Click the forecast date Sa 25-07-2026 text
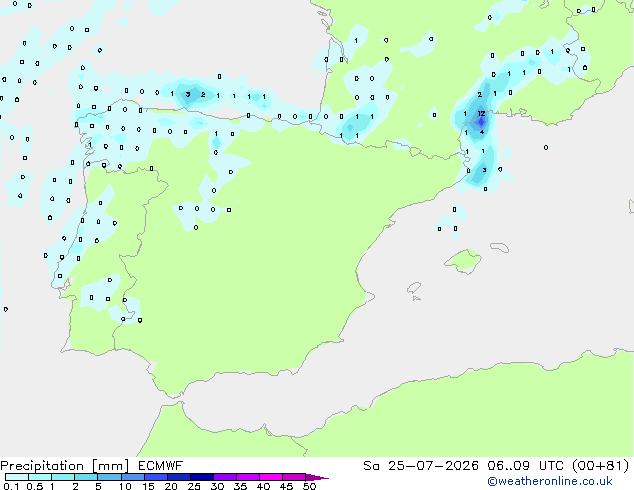The image size is (634, 490). pos(421,466)
